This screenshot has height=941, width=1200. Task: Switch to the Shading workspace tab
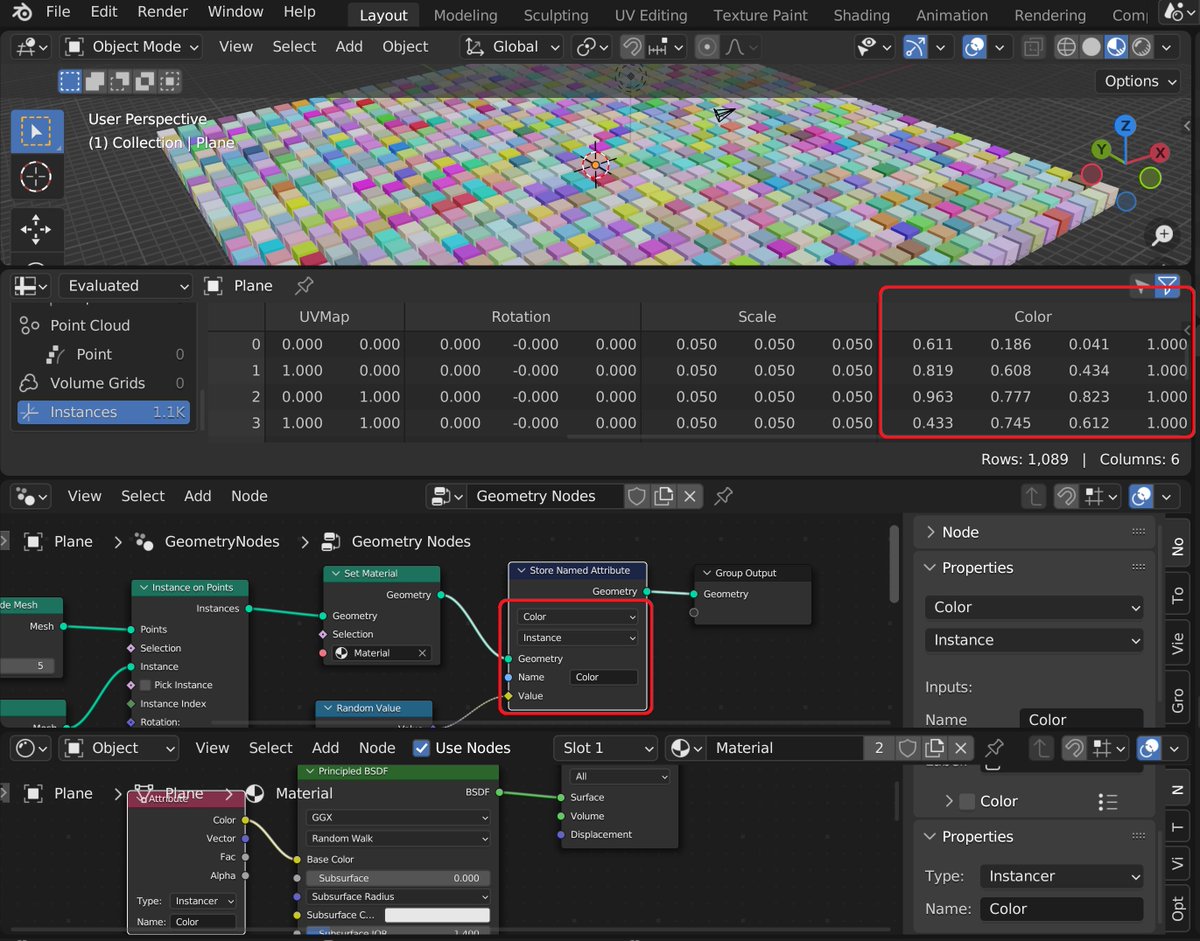pyautogui.click(x=861, y=15)
